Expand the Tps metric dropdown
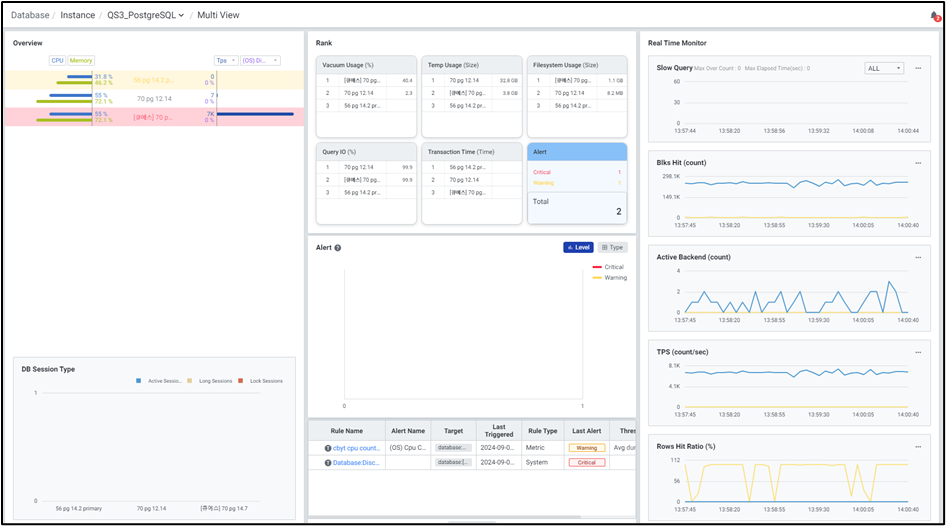This screenshot has height=526, width=946. click(226, 61)
